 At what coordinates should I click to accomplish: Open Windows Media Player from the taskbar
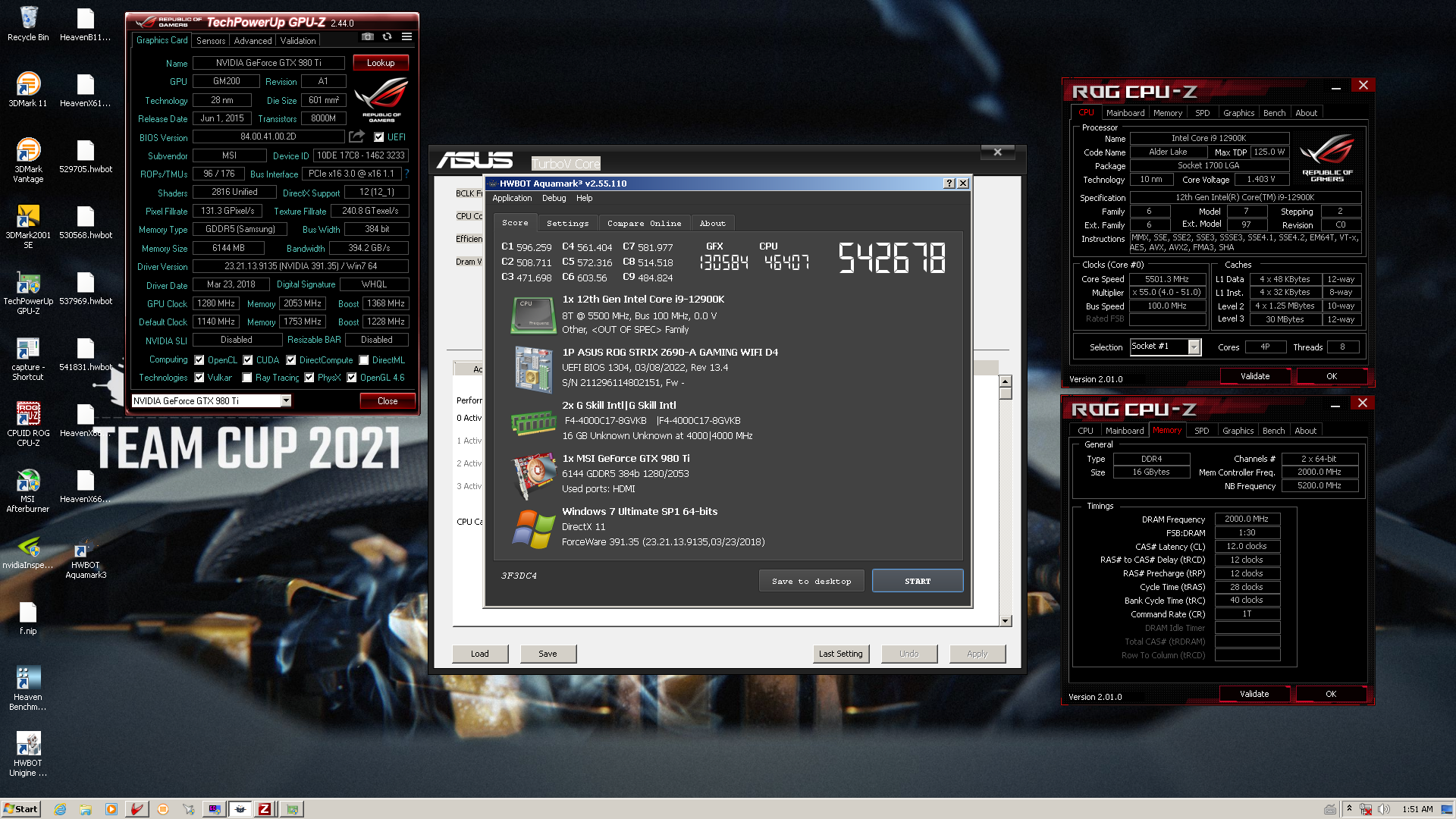click(111, 809)
